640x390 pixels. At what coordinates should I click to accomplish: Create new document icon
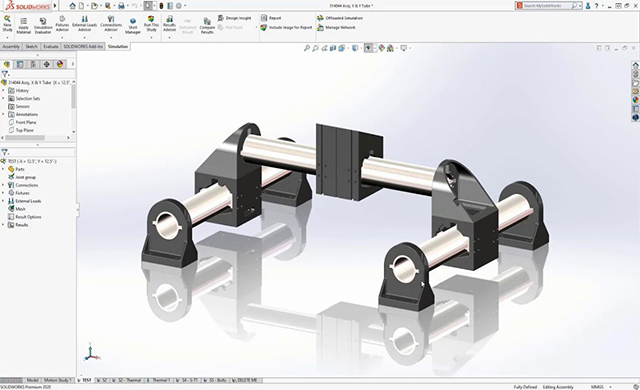(82, 6)
